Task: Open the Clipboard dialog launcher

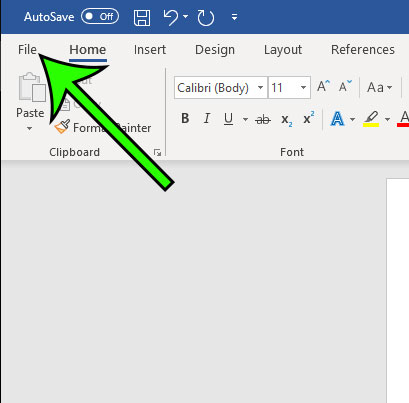Action: 158,153
